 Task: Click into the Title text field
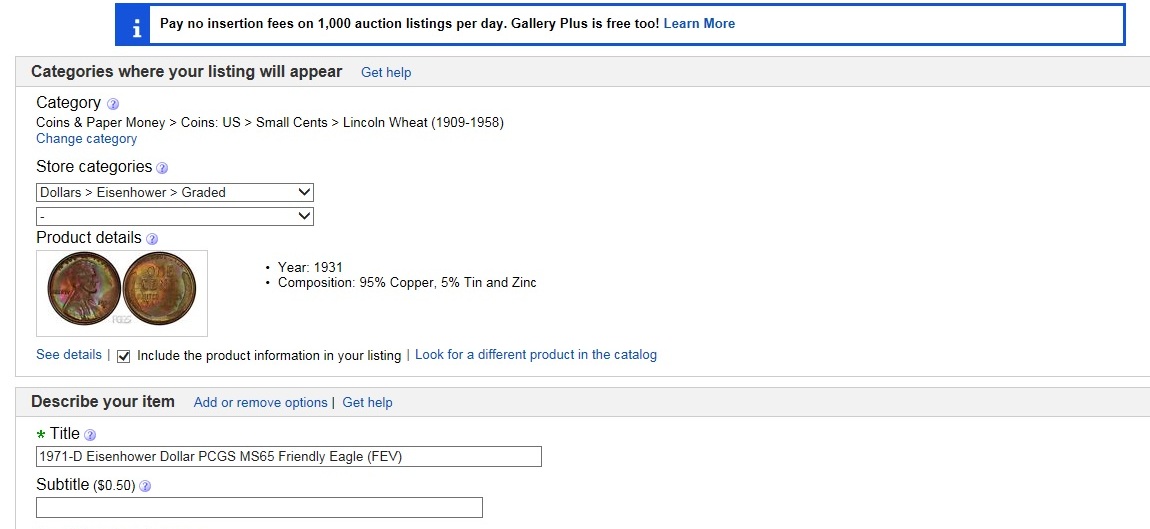click(x=288, y=457)
